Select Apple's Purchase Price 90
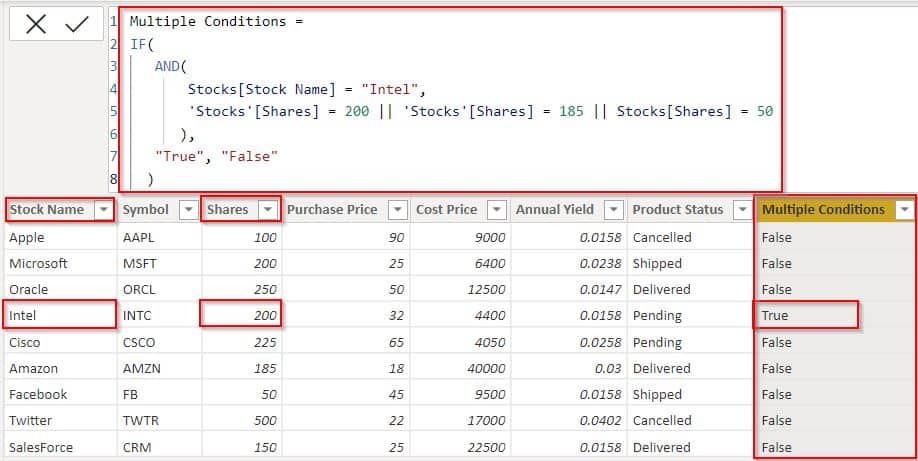The height and width of the screenshot is (461, 918). 346,237
